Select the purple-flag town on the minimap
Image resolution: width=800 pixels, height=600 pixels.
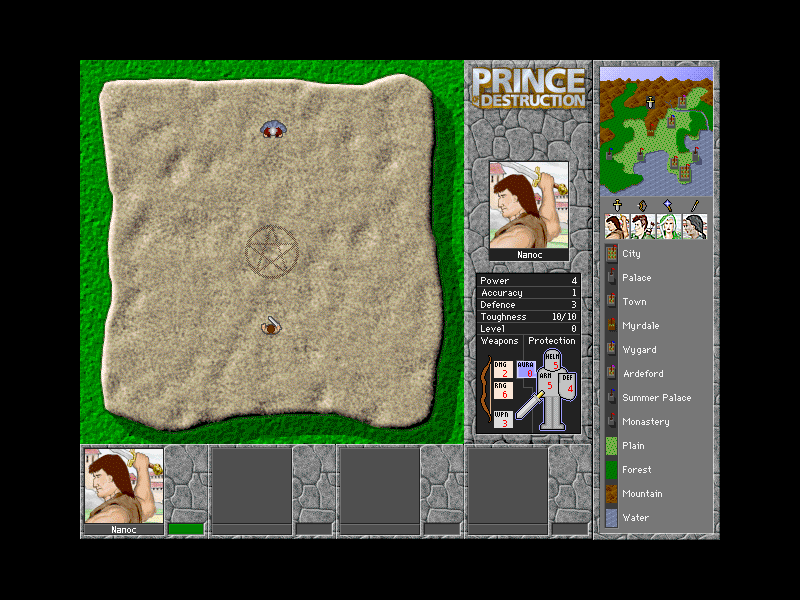(682, 101)
